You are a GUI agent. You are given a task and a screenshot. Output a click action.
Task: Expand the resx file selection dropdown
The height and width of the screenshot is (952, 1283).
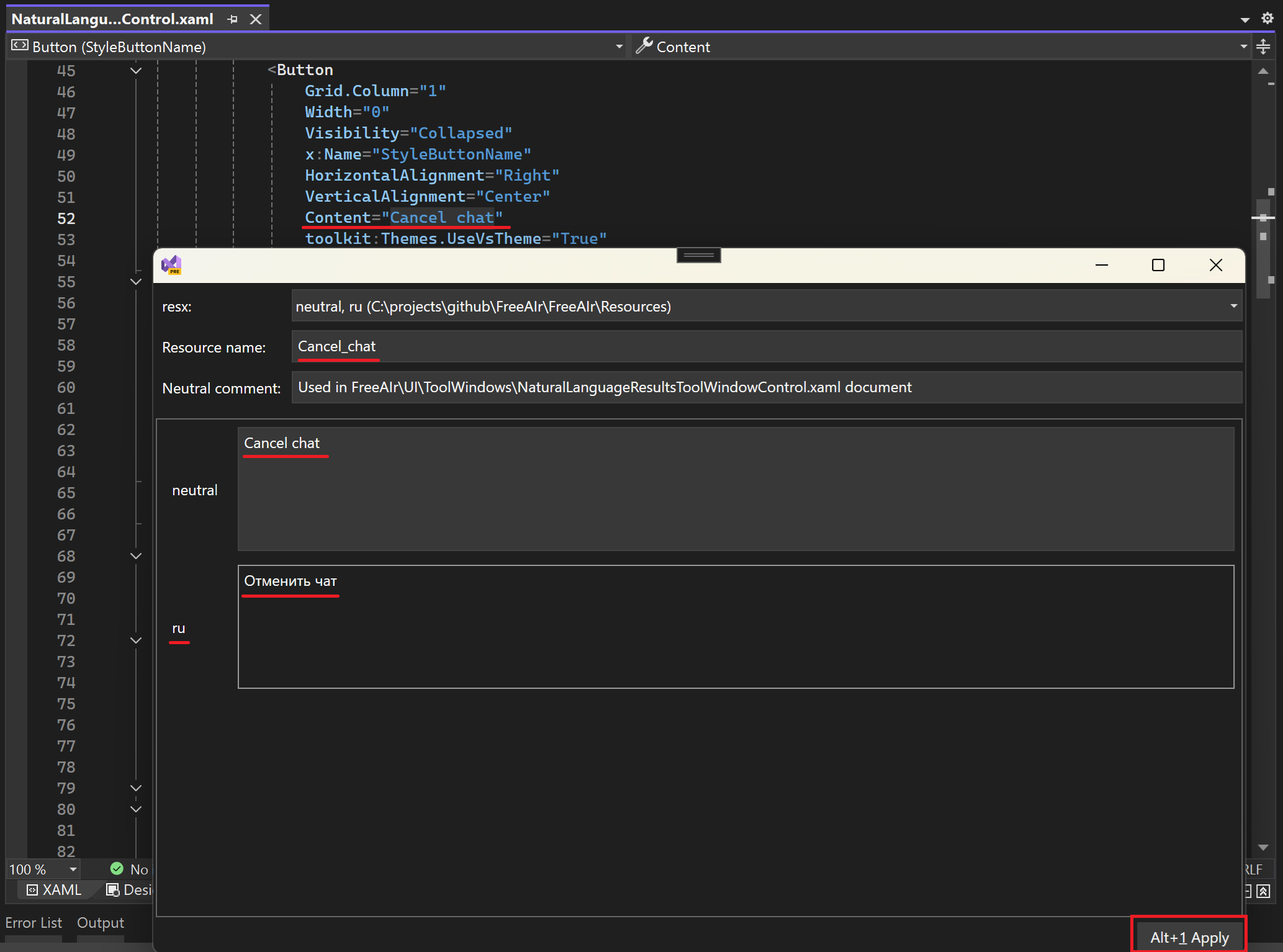coord(1233,306)
